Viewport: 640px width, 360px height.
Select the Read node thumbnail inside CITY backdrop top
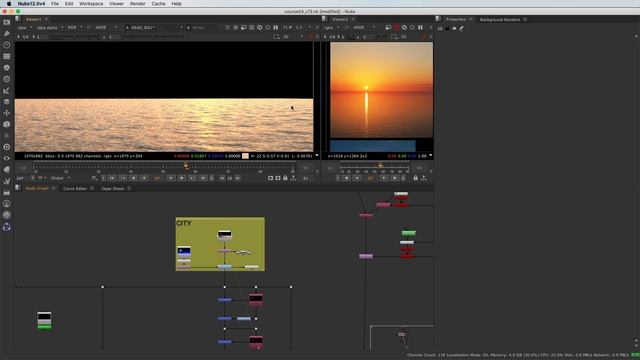point(225,235)
